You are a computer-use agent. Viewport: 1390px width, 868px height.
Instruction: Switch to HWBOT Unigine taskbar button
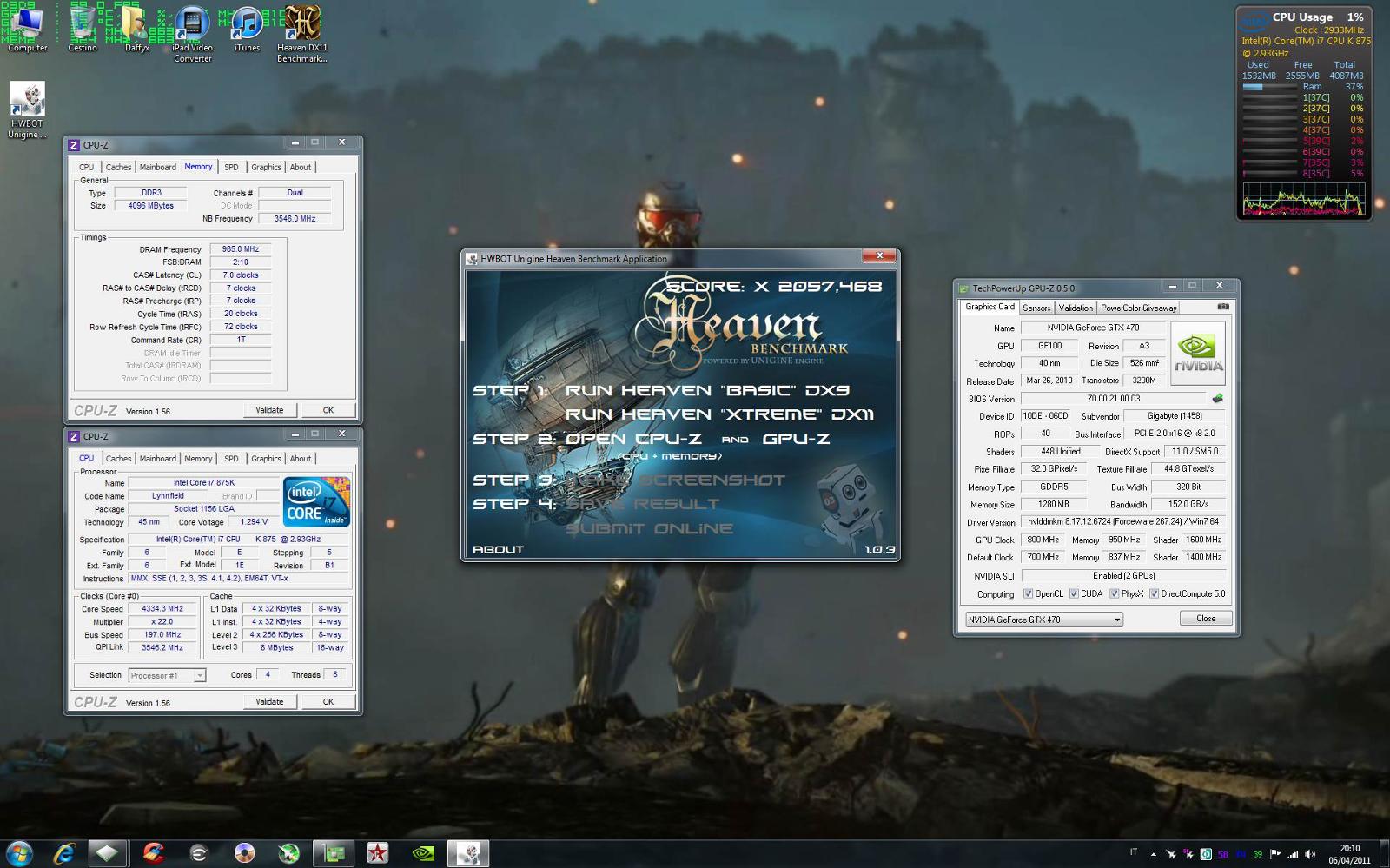click(468, 853)
